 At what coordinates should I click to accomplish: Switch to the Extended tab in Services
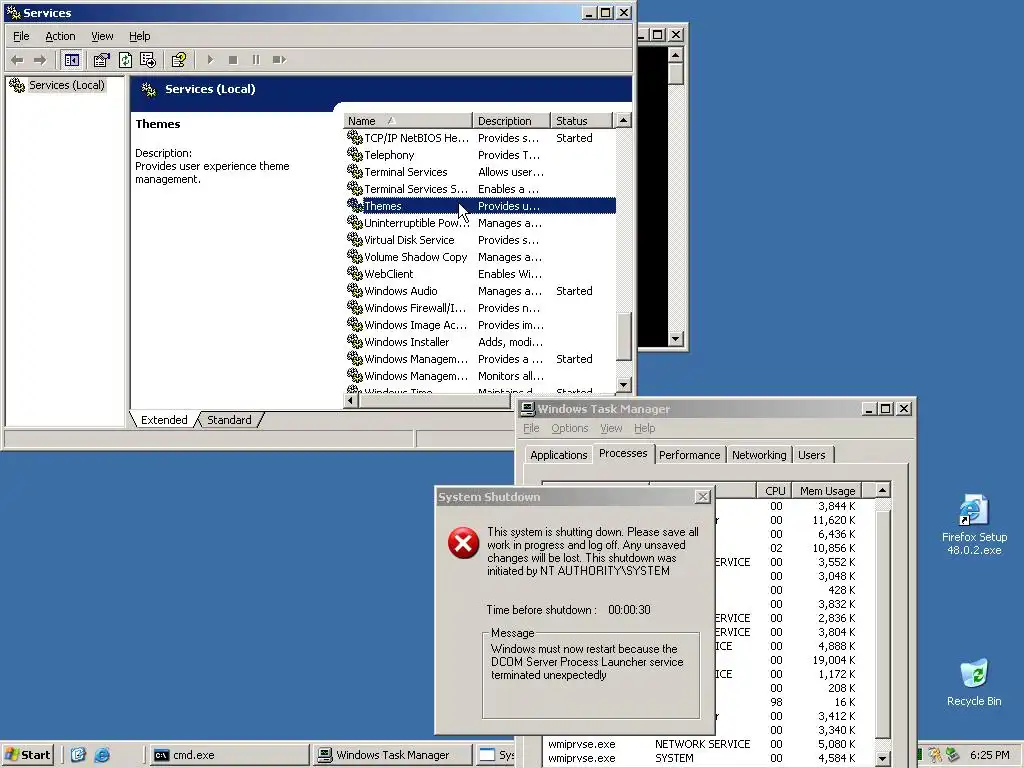click(x=164, y=420)
